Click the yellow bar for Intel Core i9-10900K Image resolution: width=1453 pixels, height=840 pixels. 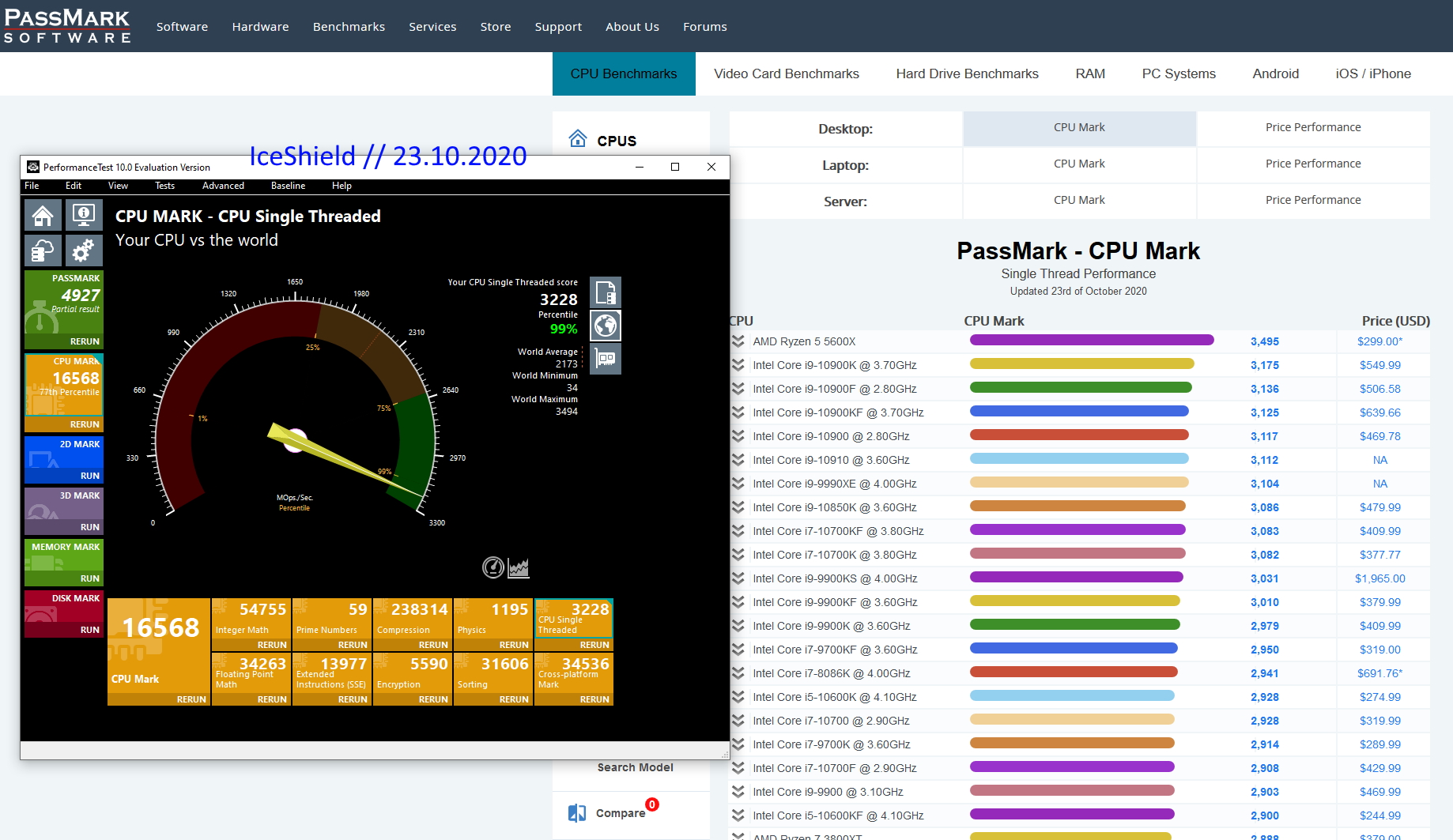1082,364
